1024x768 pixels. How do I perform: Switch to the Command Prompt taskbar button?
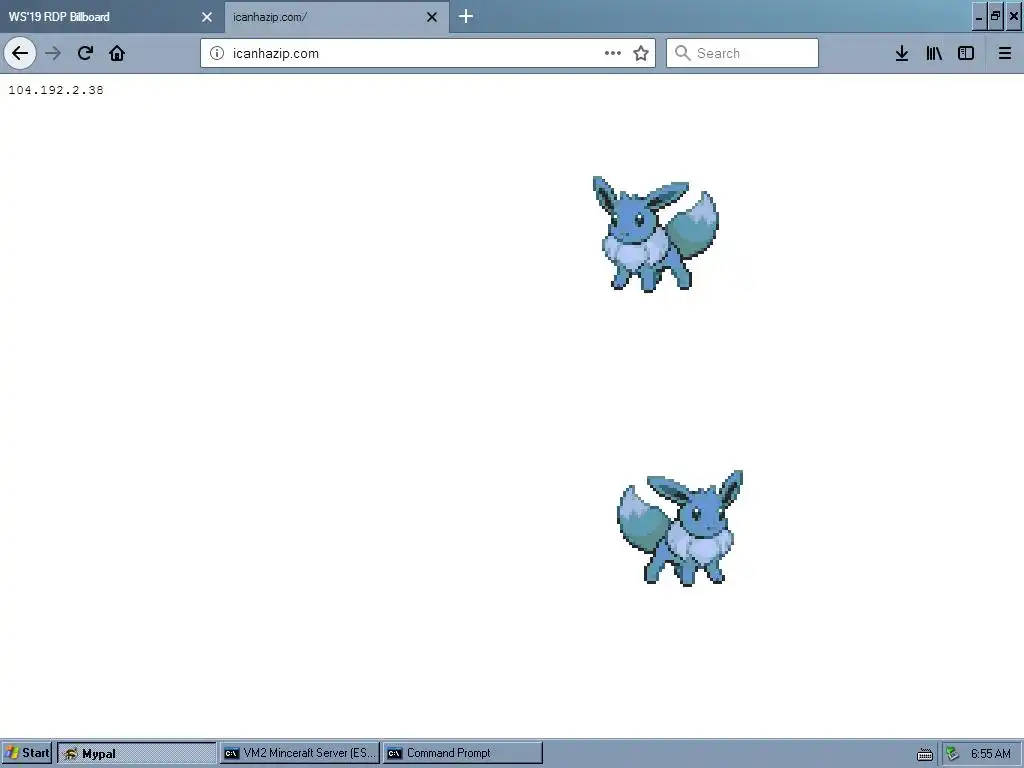(462, 753)
